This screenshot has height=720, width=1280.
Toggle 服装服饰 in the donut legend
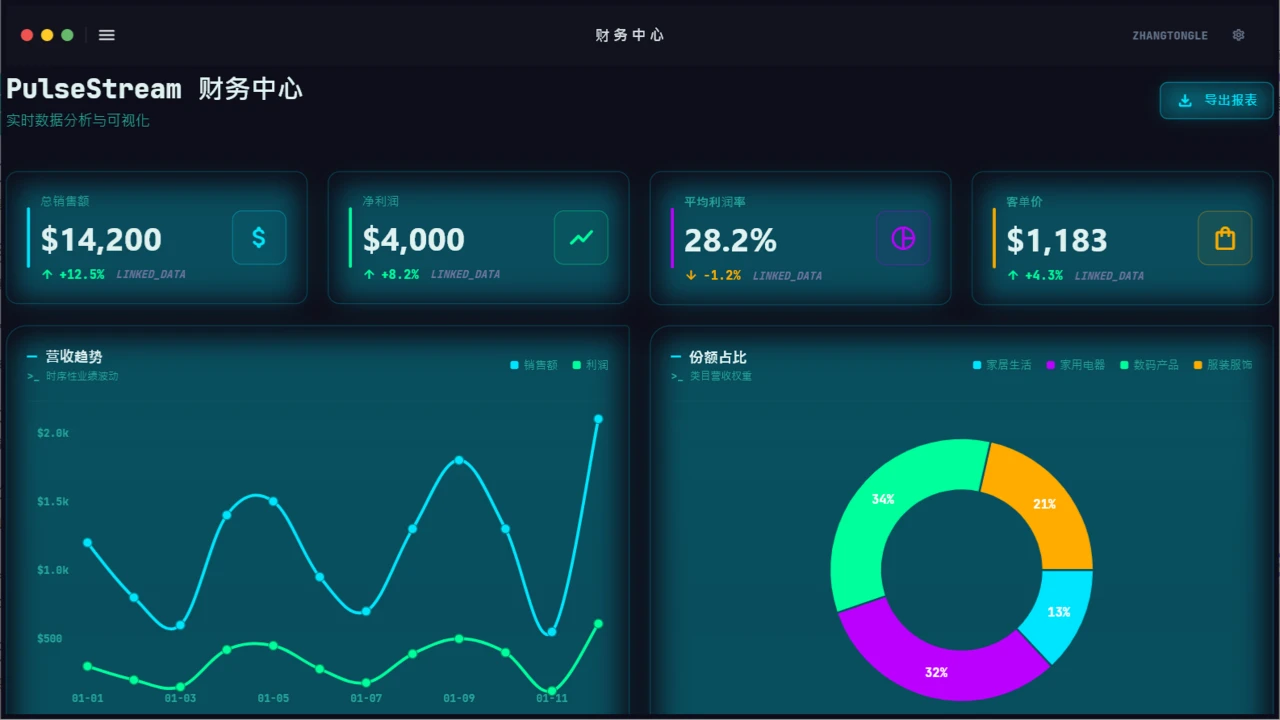[1223, 365]
